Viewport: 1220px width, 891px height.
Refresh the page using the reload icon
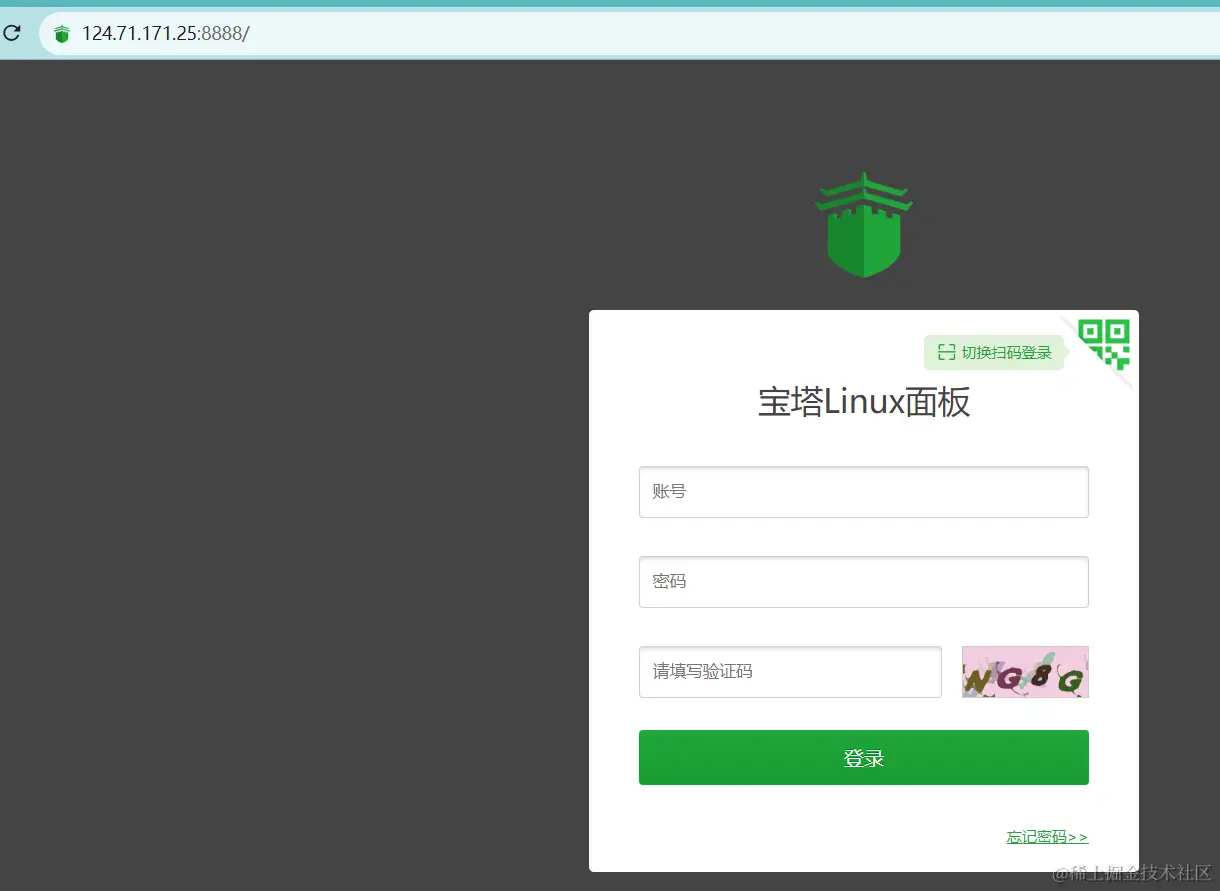point(12,33)
